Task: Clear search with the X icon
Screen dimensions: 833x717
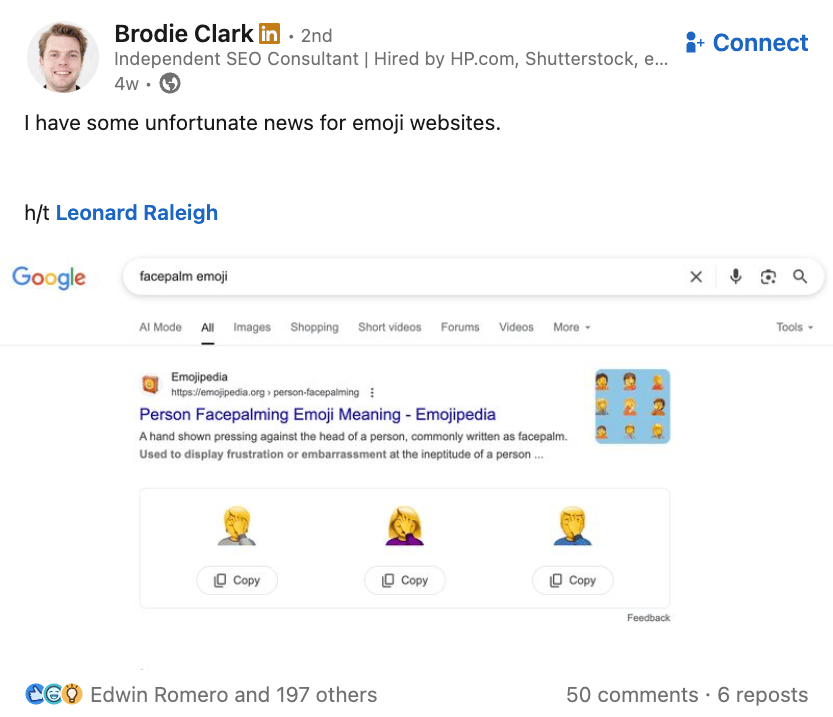Action: (696, 277)
